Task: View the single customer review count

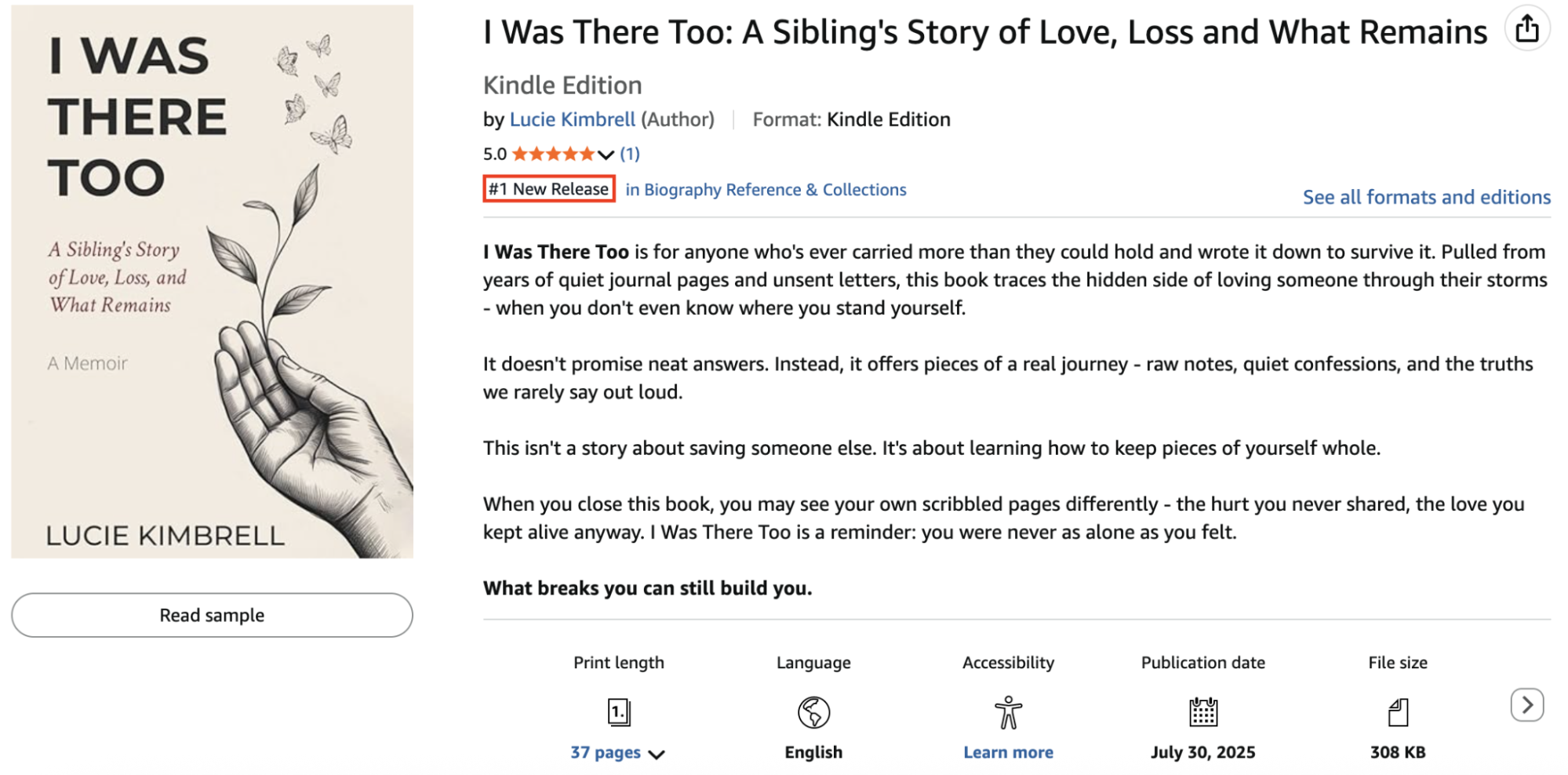Action: click(x=630, y=154)
